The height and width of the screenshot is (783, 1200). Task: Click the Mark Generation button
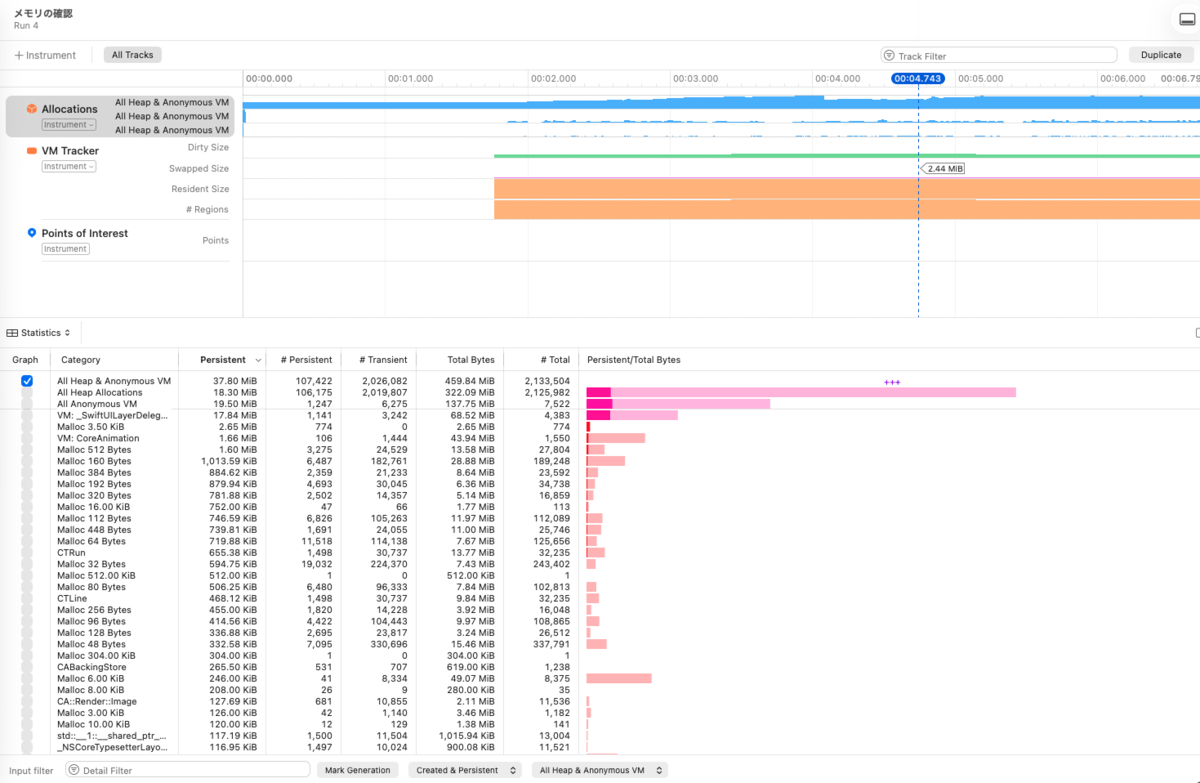tap(358, 770)
